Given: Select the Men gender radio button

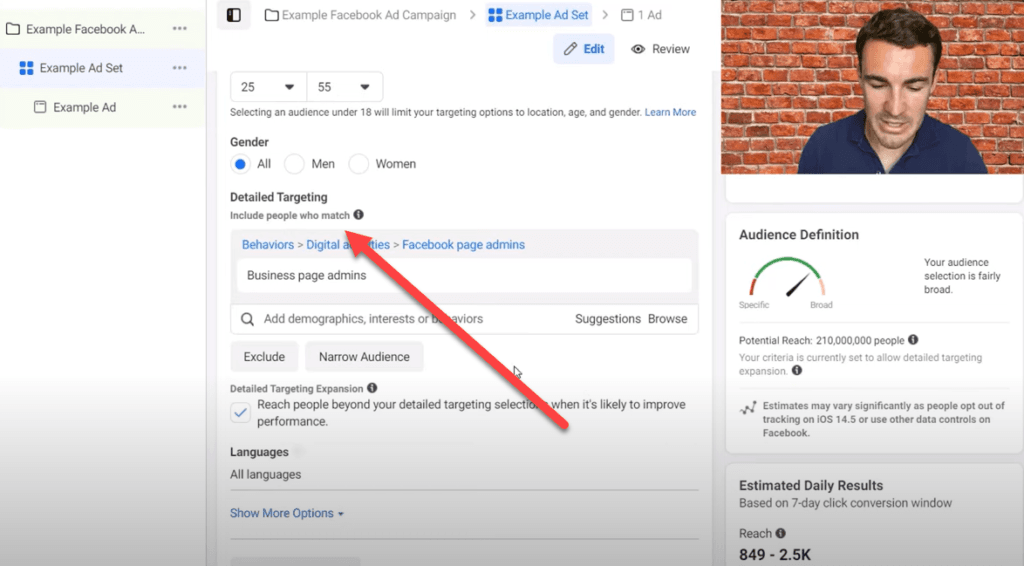Looking at the screenshot, I should pyautogui.click(x=294, y=164).
